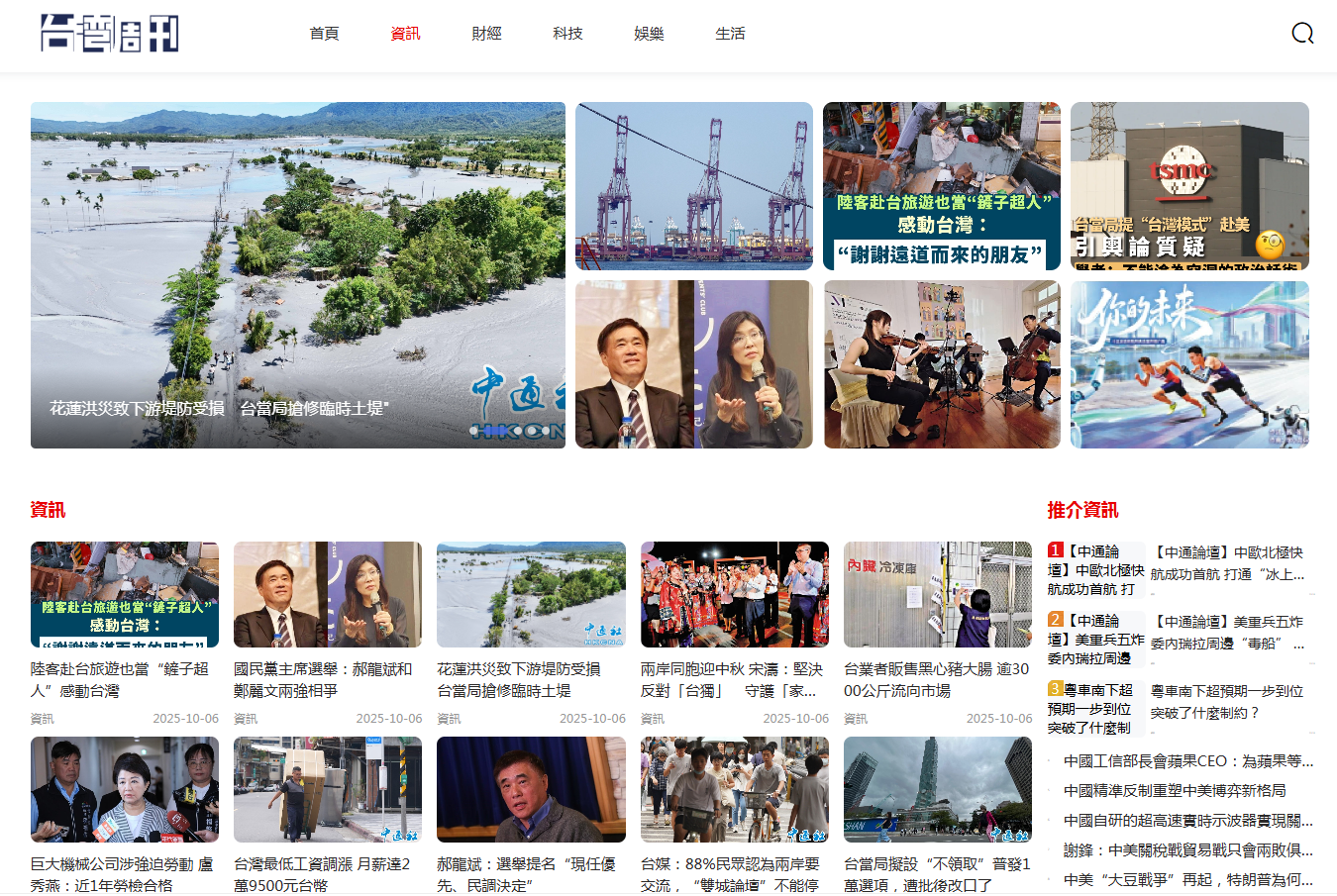Image resolution: width=1337 pixels, height=896 pixels.
Task: Open the 娛樂 navigation item
Action: (649, 34)
